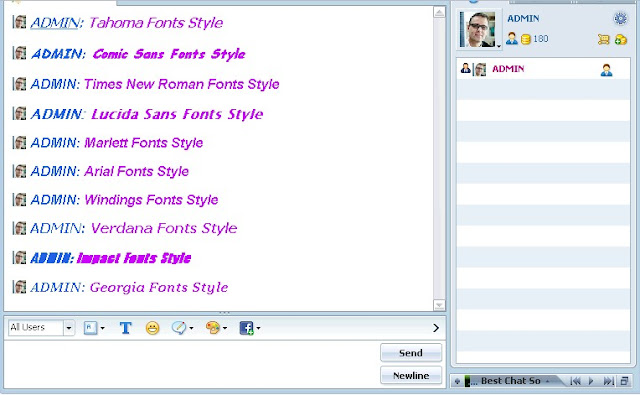Expand the message mode icon dropdown arrow
Viewport: 640px width, 395px height.
click(102, 328)
